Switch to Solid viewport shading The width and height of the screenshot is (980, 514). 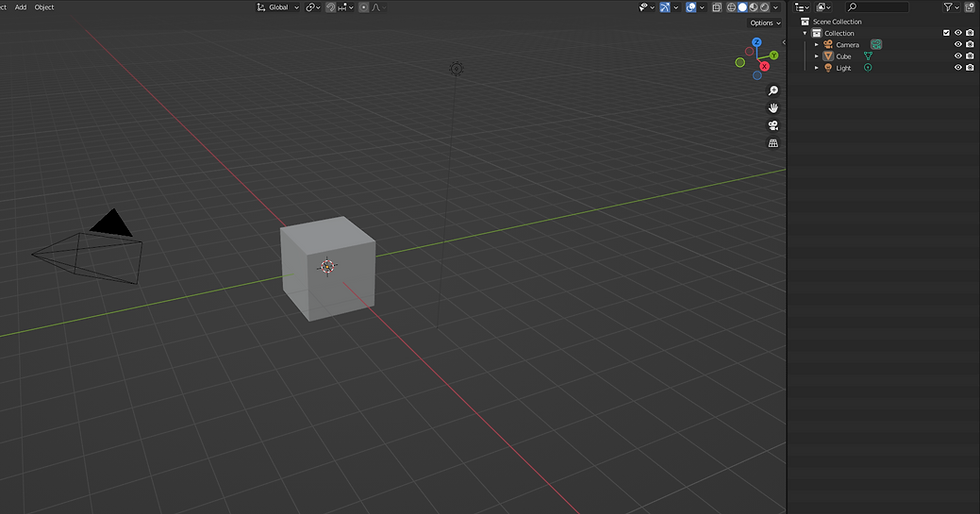tap(742, 8)
